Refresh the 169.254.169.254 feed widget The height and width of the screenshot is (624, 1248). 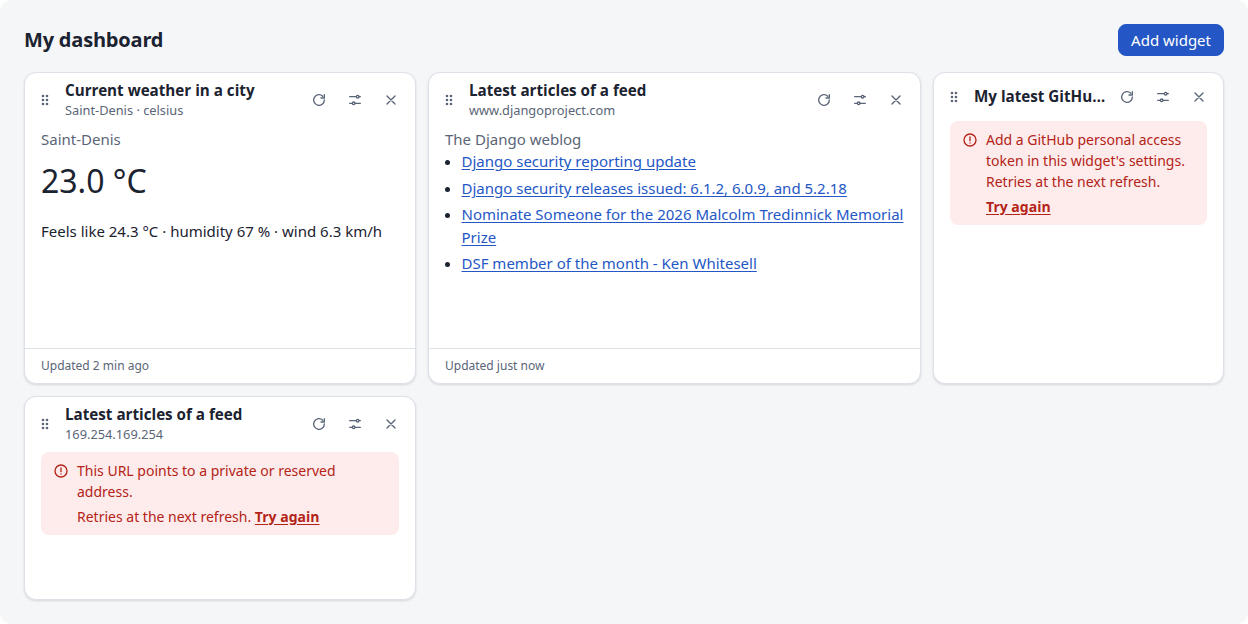(x=319, y=424)
